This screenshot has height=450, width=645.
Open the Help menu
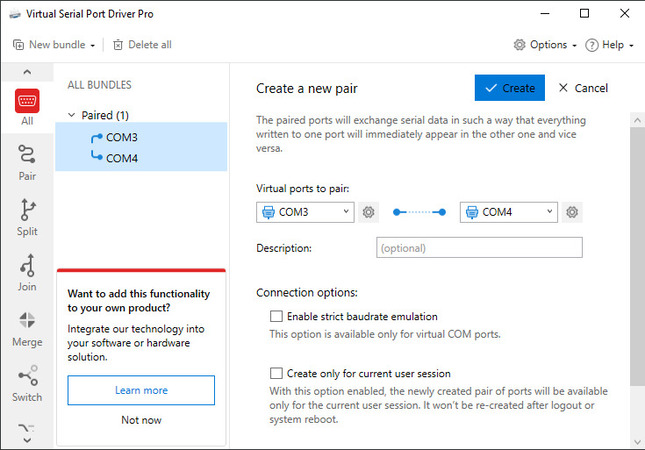click(x=609, y=45)
